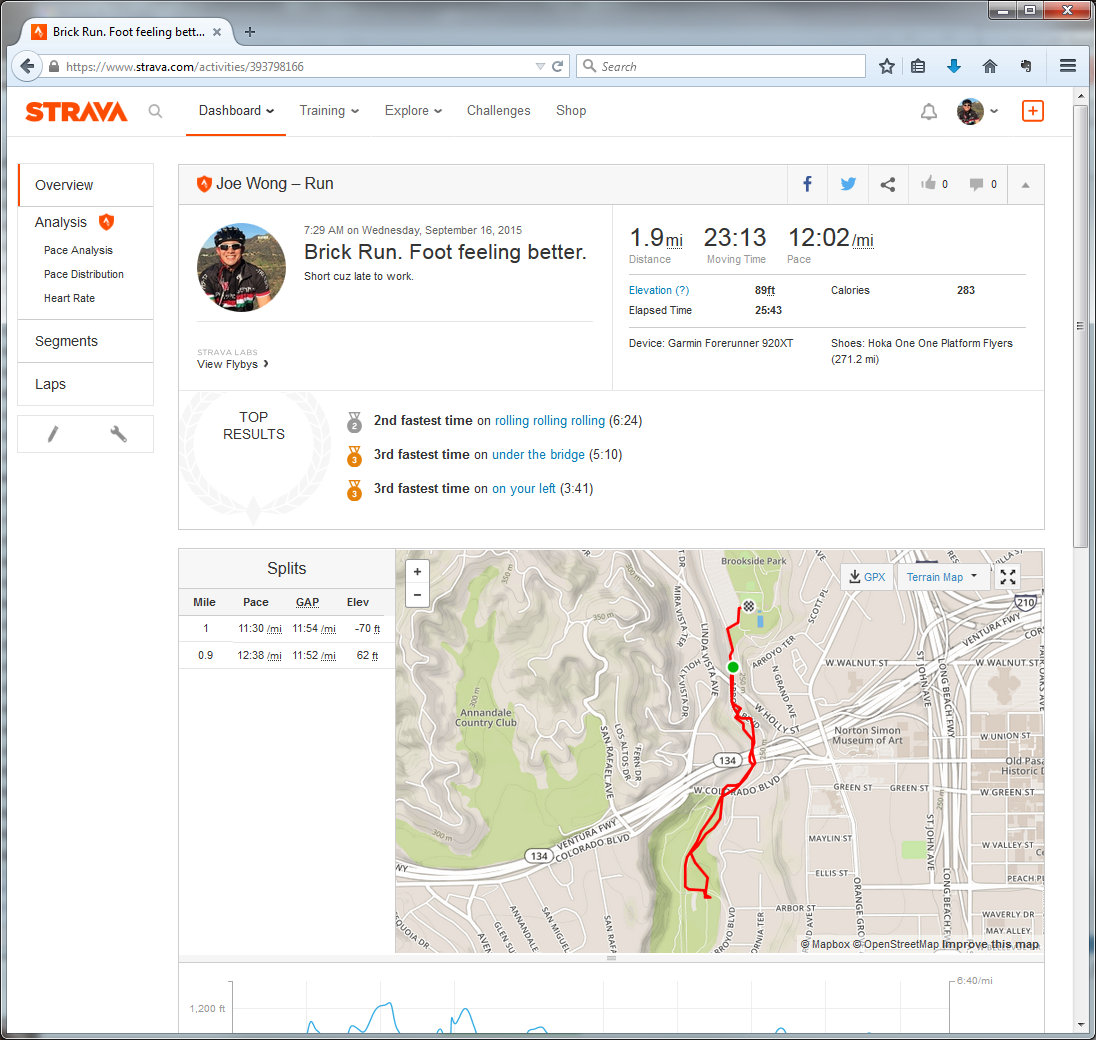
Task: Edit activity with the pencil icon
Action: [x=53, y=433]
